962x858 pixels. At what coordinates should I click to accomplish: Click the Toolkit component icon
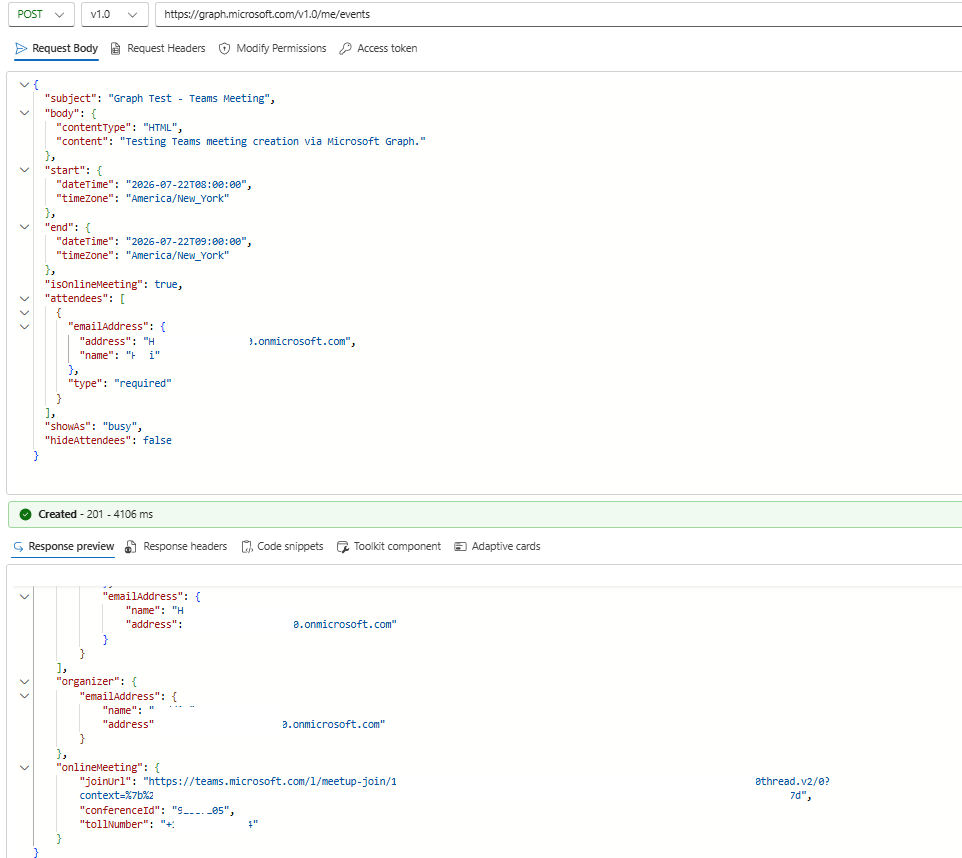point(343,546)
